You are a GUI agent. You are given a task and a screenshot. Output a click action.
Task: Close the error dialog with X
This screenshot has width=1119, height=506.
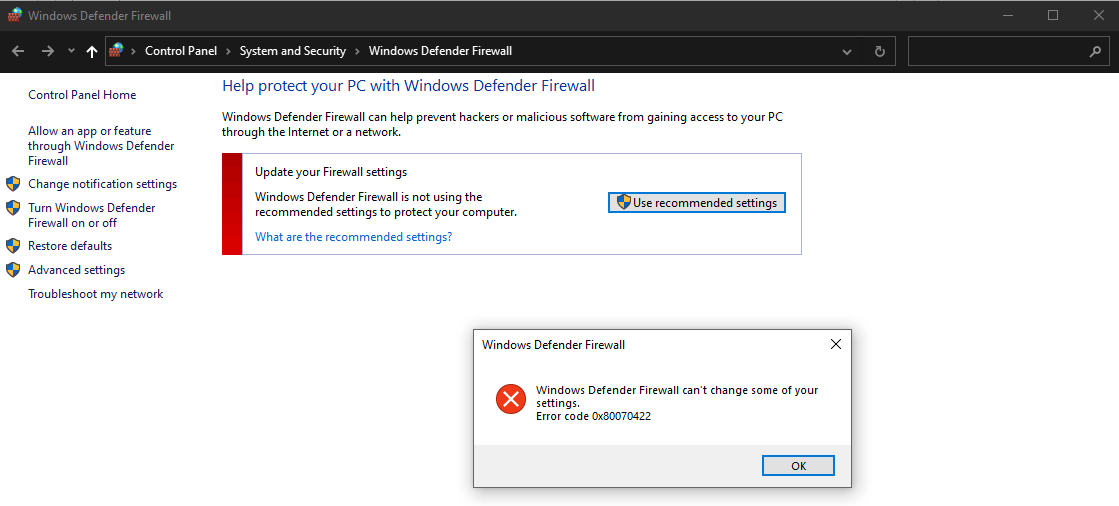point(836,344)
